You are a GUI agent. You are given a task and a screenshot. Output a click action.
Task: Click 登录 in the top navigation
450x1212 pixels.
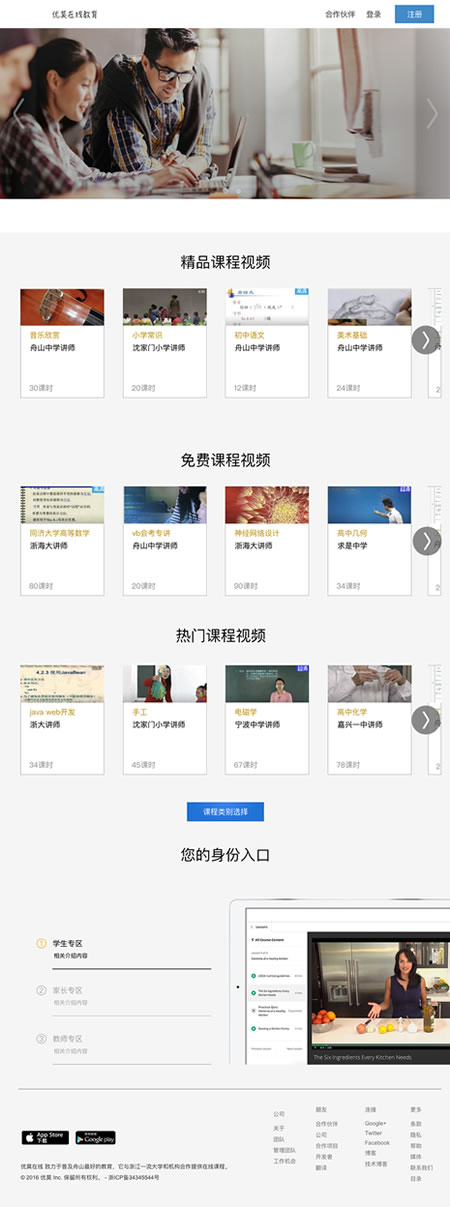[x=374, y=14]
